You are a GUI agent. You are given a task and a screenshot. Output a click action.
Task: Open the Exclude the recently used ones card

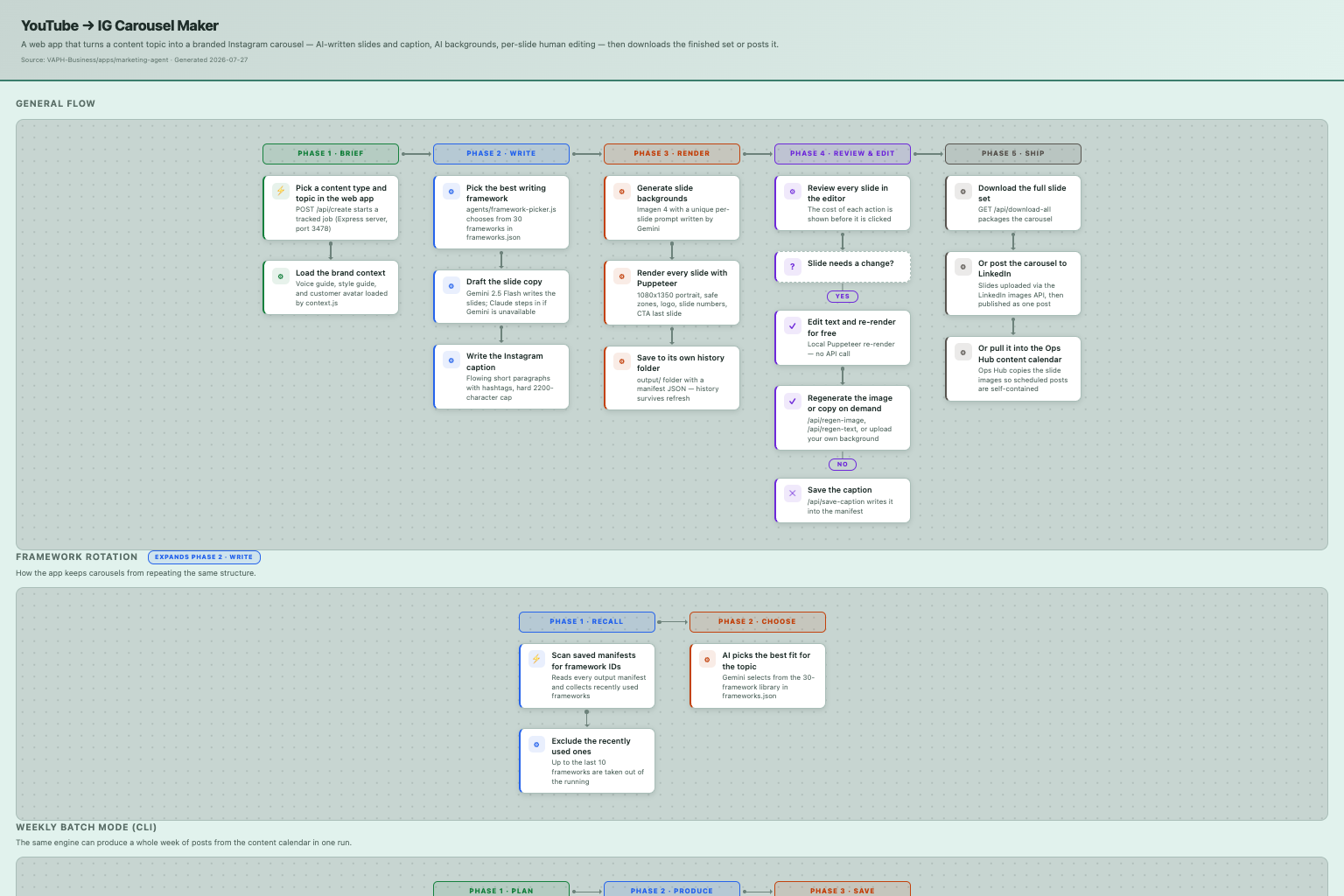(x=587, y=760)
